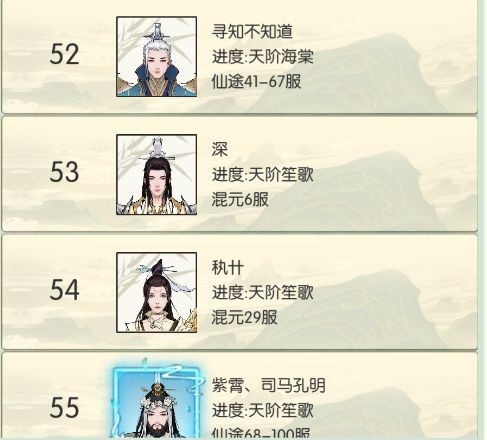487x440 pixels.
Task: Click player name 紫霄、司马孔明
Action: pos(268,385)
